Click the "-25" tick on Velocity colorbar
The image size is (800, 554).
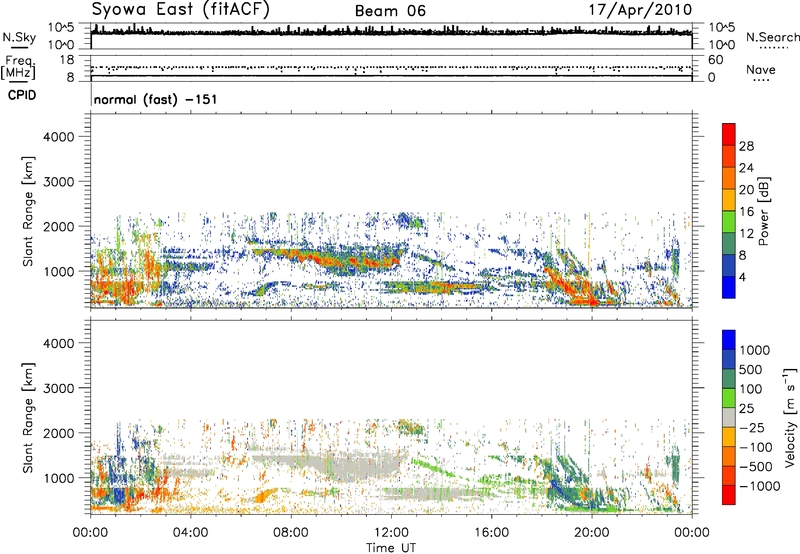751,427
